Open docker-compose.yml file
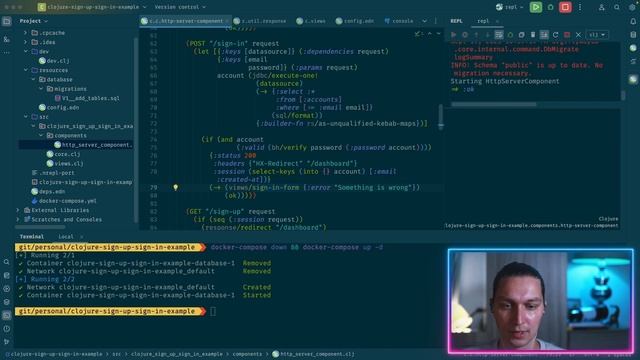Screen dimensions: 640x360 [64, 201]
